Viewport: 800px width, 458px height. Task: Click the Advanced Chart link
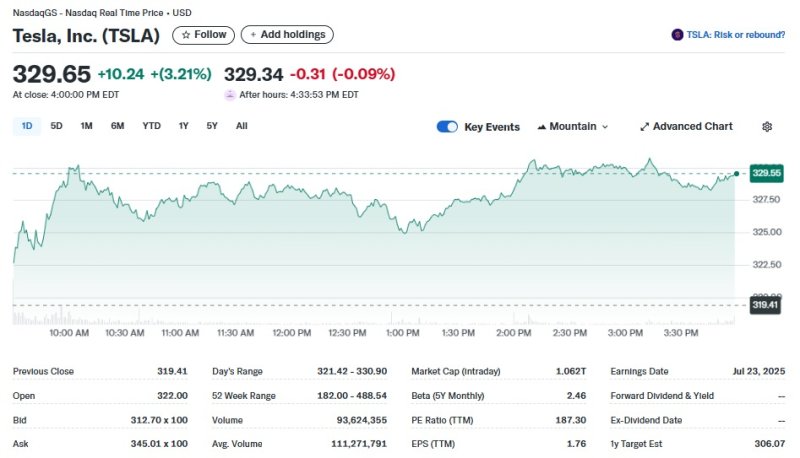pyautogui.click(x=692, y=127)
